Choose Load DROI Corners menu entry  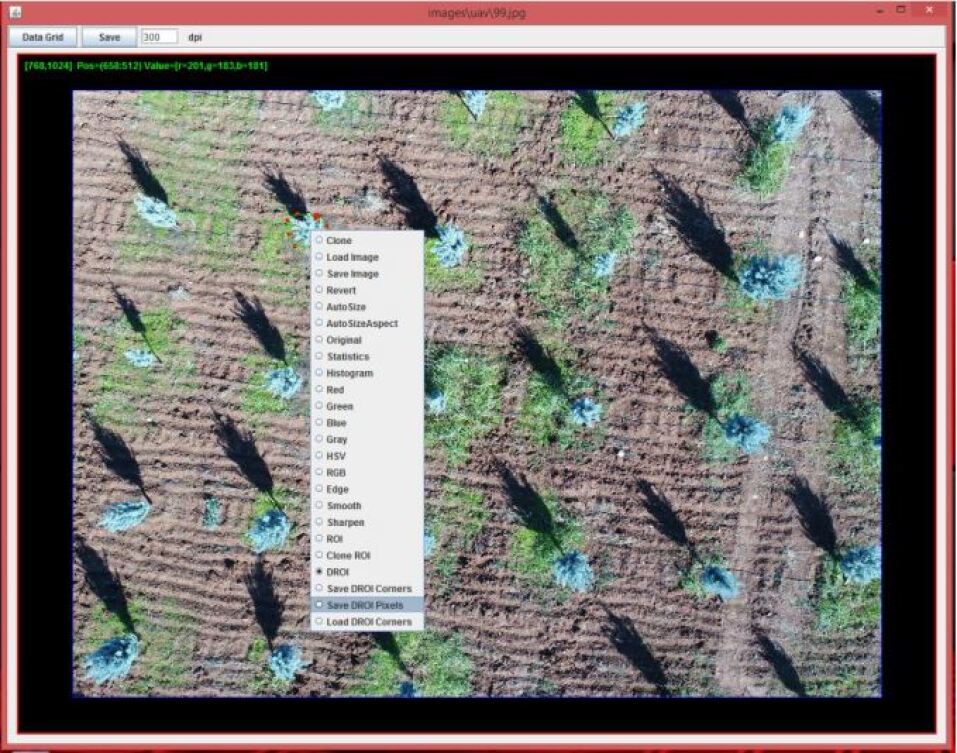(368, 622)
